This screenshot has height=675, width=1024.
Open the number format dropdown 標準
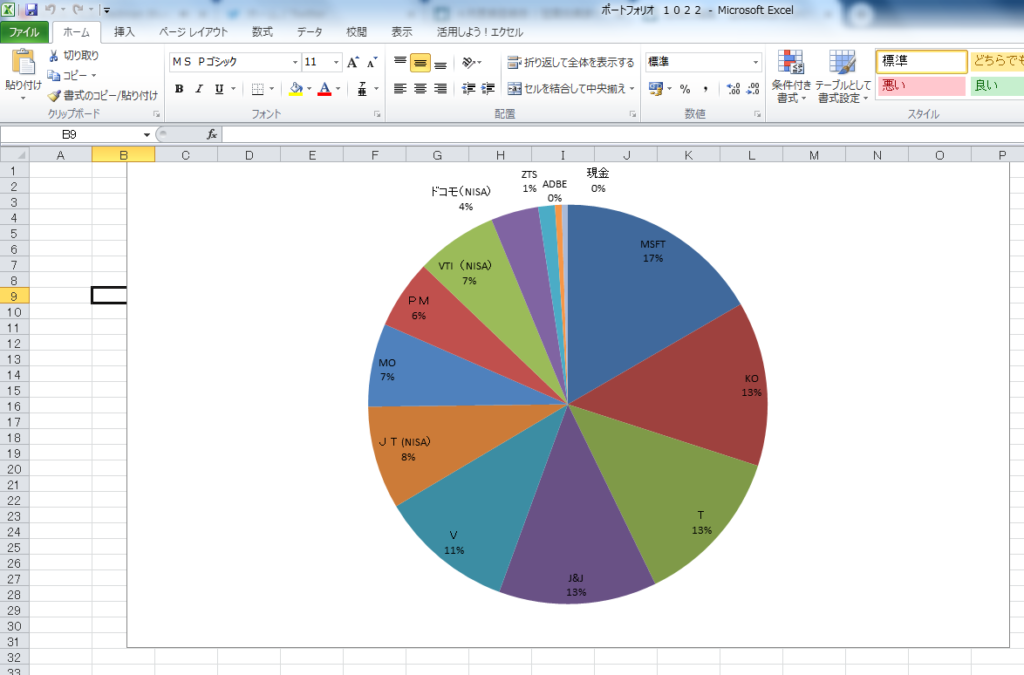click(756, 62)
